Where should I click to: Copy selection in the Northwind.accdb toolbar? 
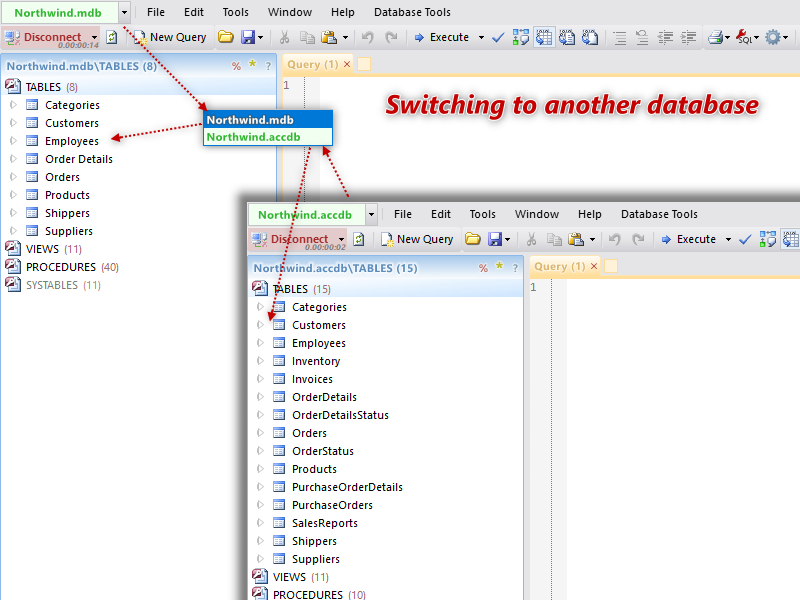coord(554,239)
